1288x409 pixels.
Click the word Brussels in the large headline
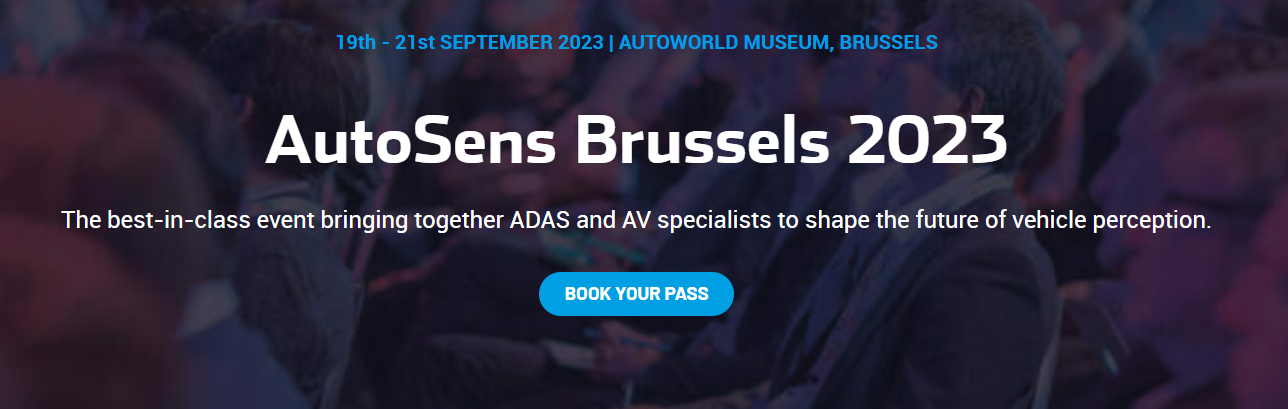click(x=702, y=141)
